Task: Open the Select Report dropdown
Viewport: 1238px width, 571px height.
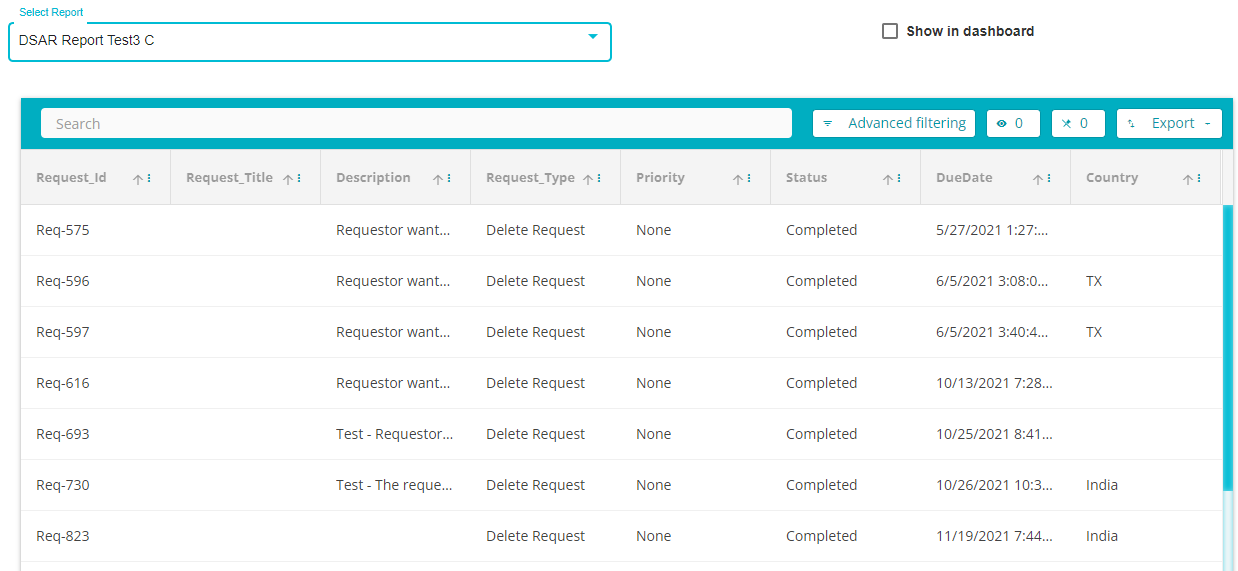Action: tap(310, 41)
